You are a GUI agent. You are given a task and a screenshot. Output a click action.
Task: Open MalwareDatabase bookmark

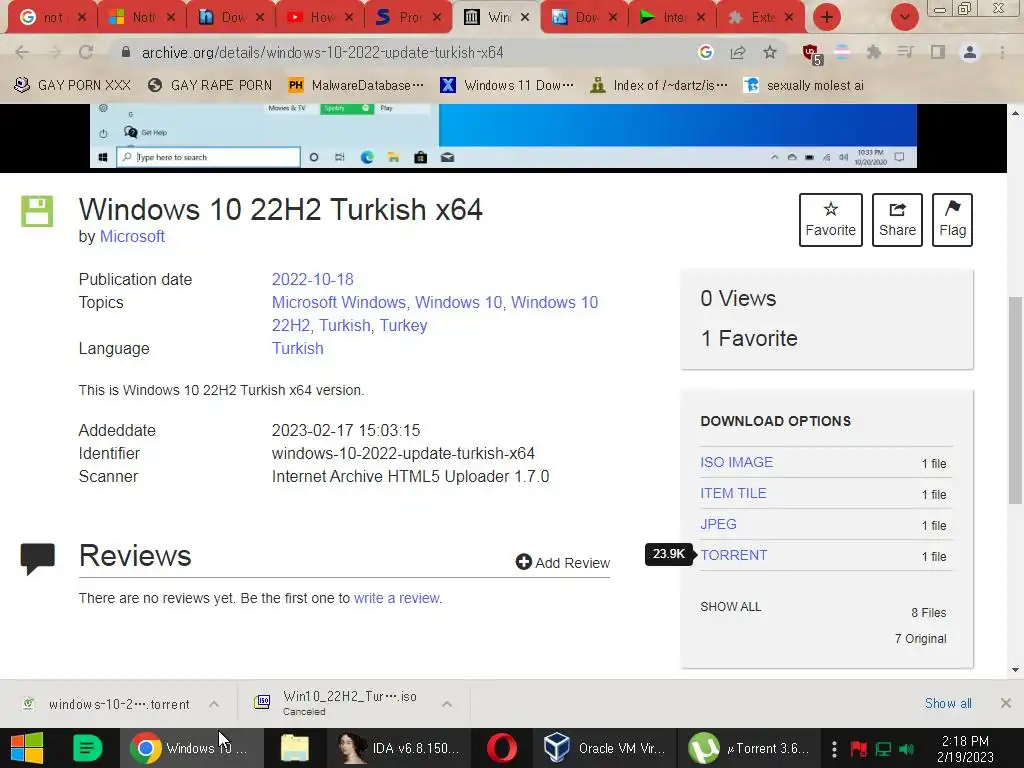coord(356,85)
